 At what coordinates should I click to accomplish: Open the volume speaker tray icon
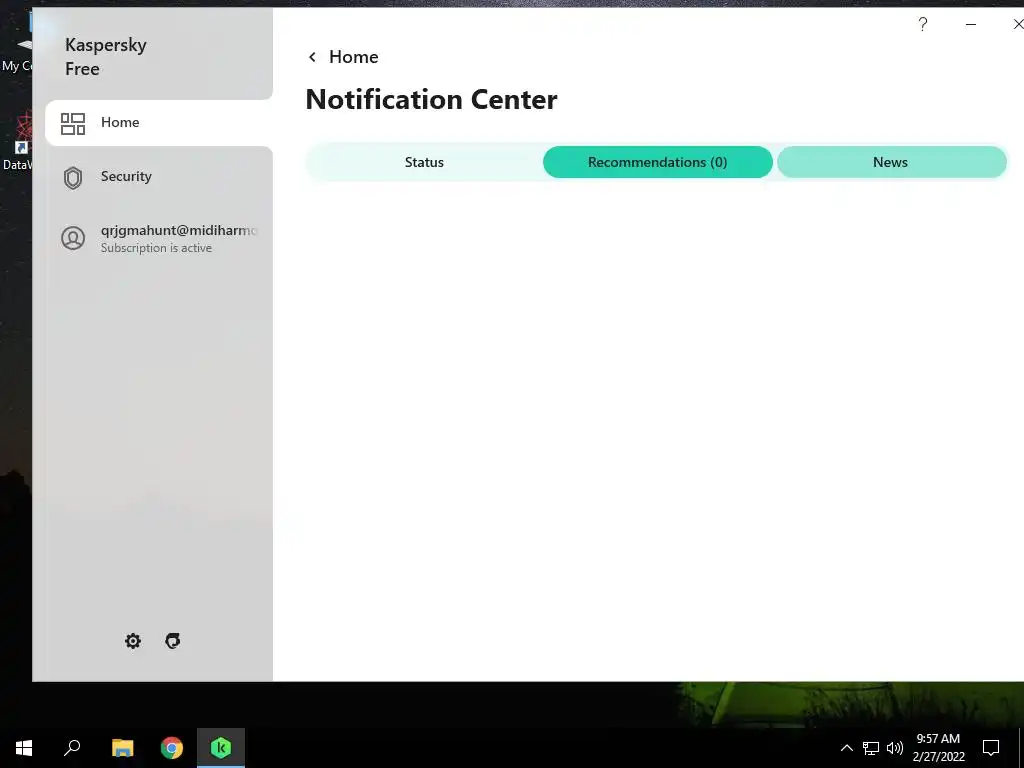[895, 748]
